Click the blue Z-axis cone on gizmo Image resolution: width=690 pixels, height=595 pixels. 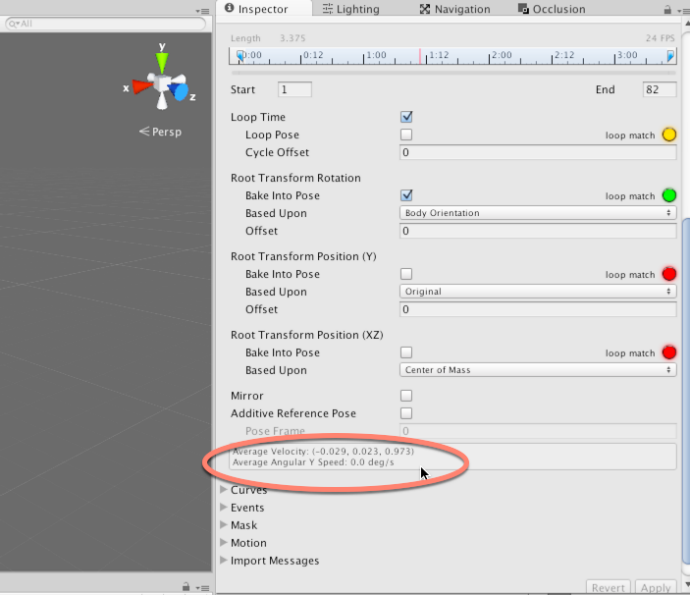(181, 93)
